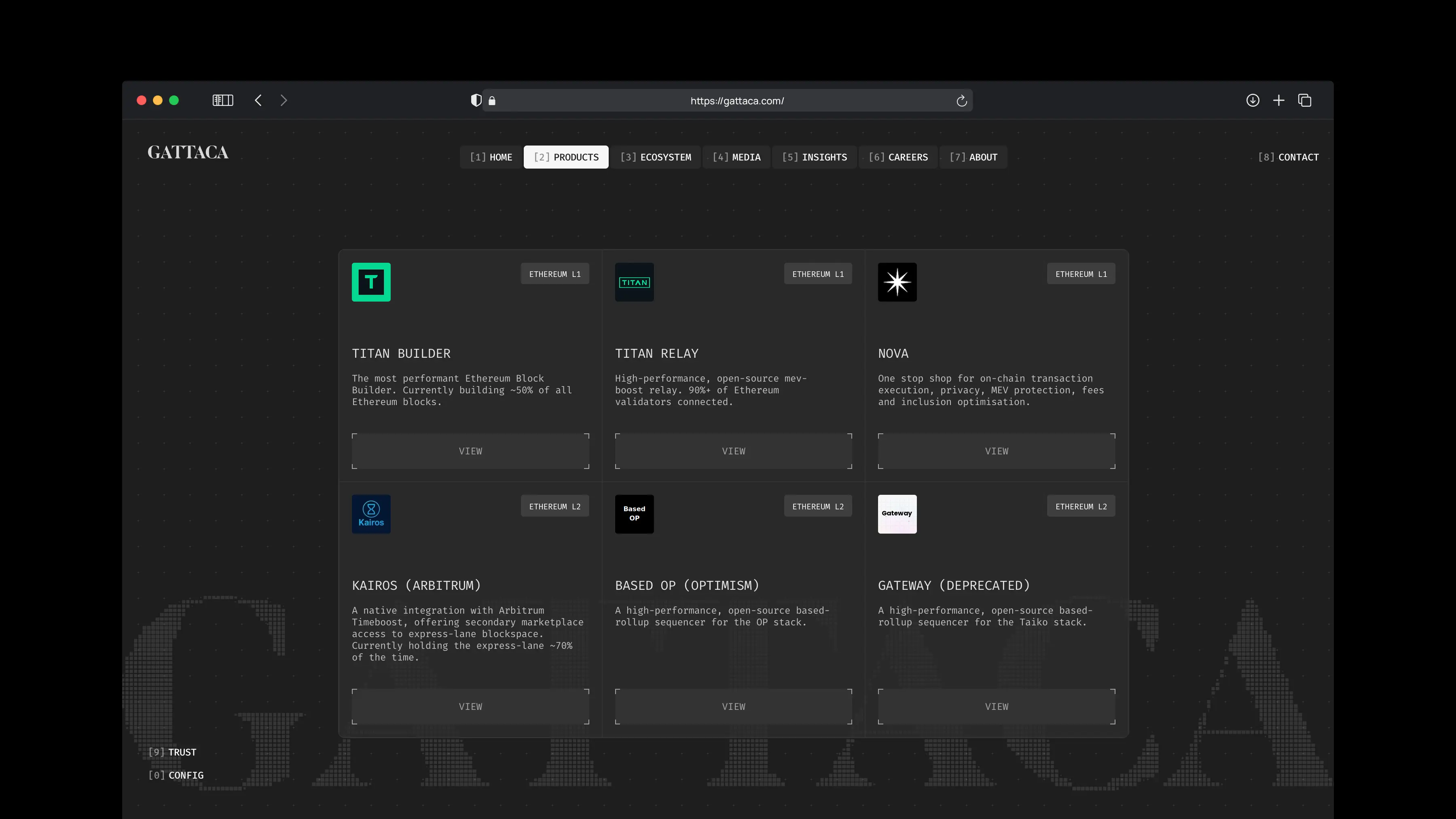This screenshot has height=819, width=1456.
Task: Show tab overview icon
Action: point(1304,101)
